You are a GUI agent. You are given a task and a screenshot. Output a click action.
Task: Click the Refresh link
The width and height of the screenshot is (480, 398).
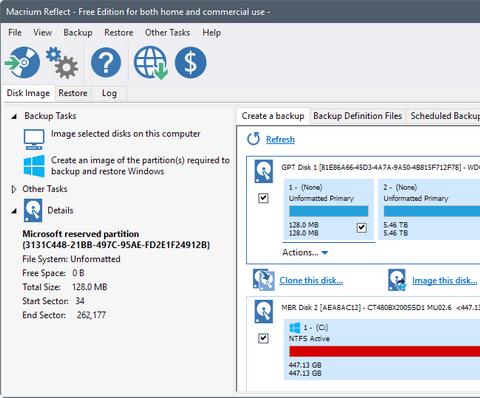[x=280, y=139]
